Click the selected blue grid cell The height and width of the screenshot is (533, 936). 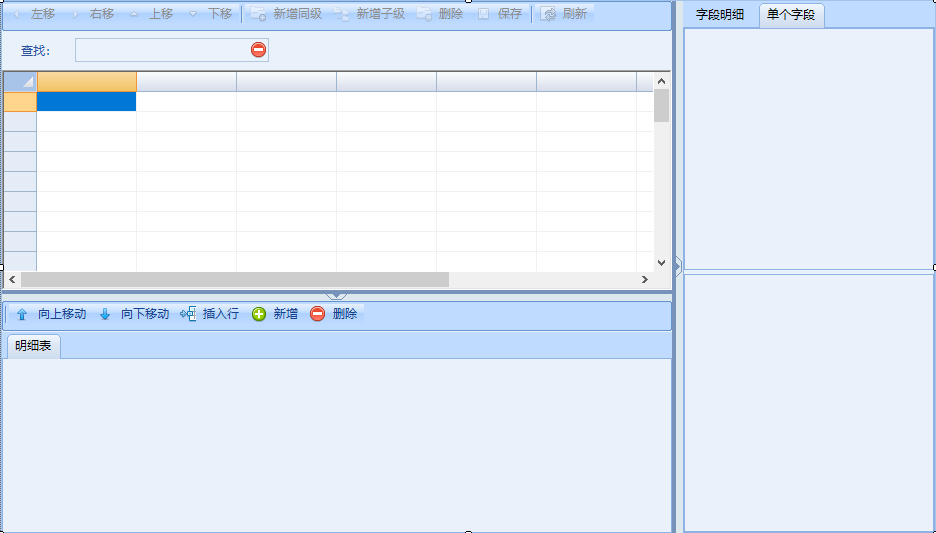point(87,101)
